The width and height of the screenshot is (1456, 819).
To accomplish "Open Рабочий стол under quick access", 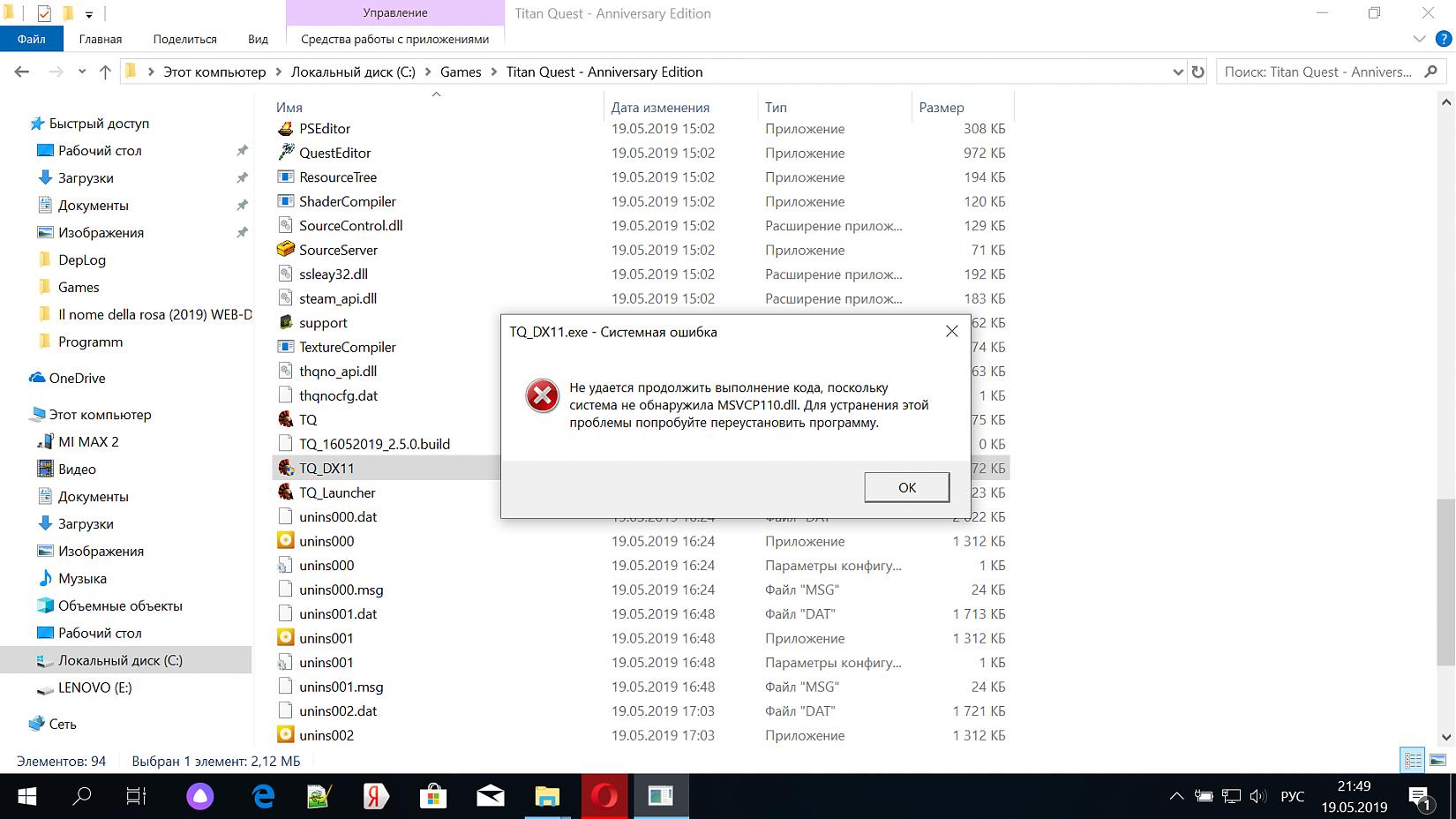I will click(x=100, y=151).
